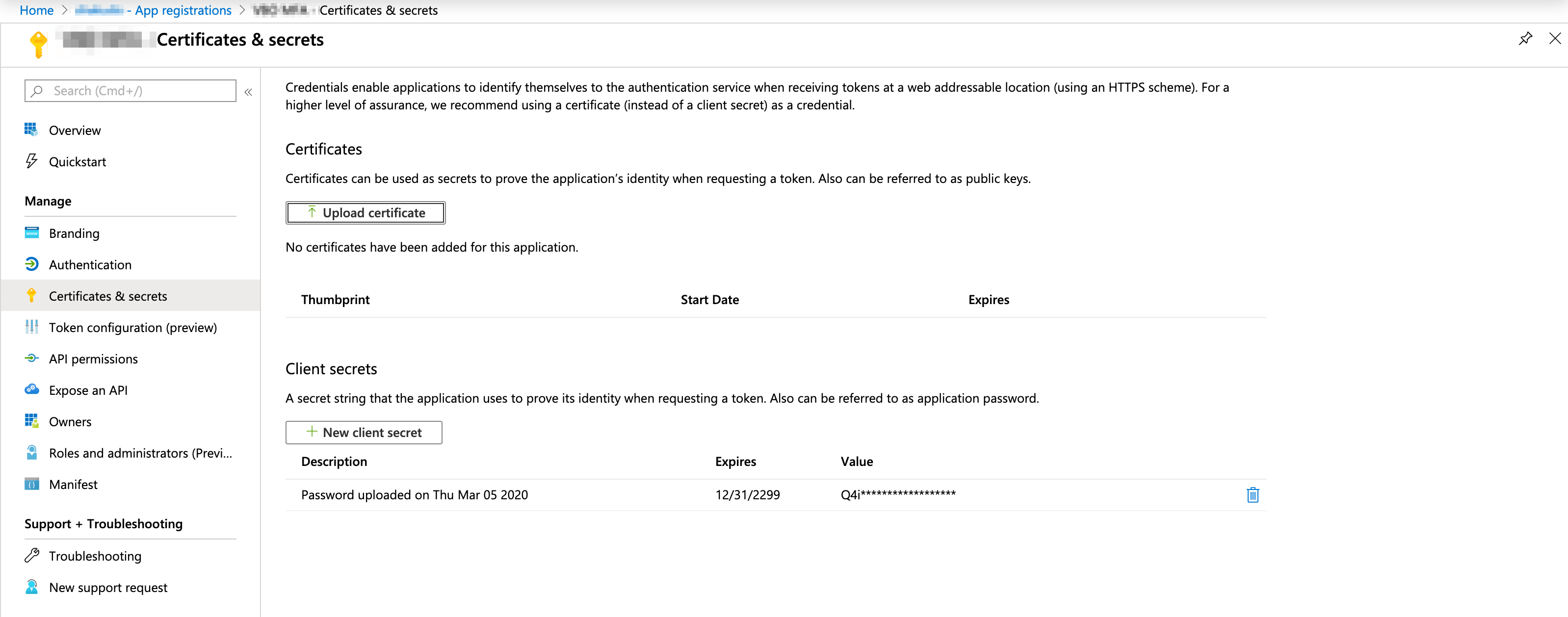Collapse the sidebar with double chevron

click(x=248, y=92)
